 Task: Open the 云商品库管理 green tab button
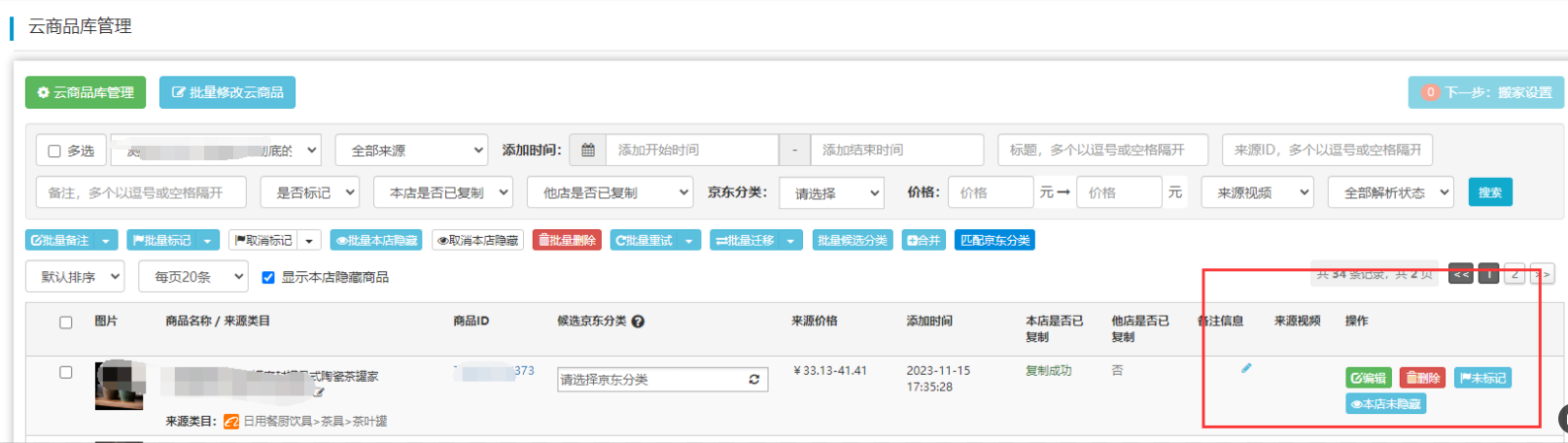86,92
